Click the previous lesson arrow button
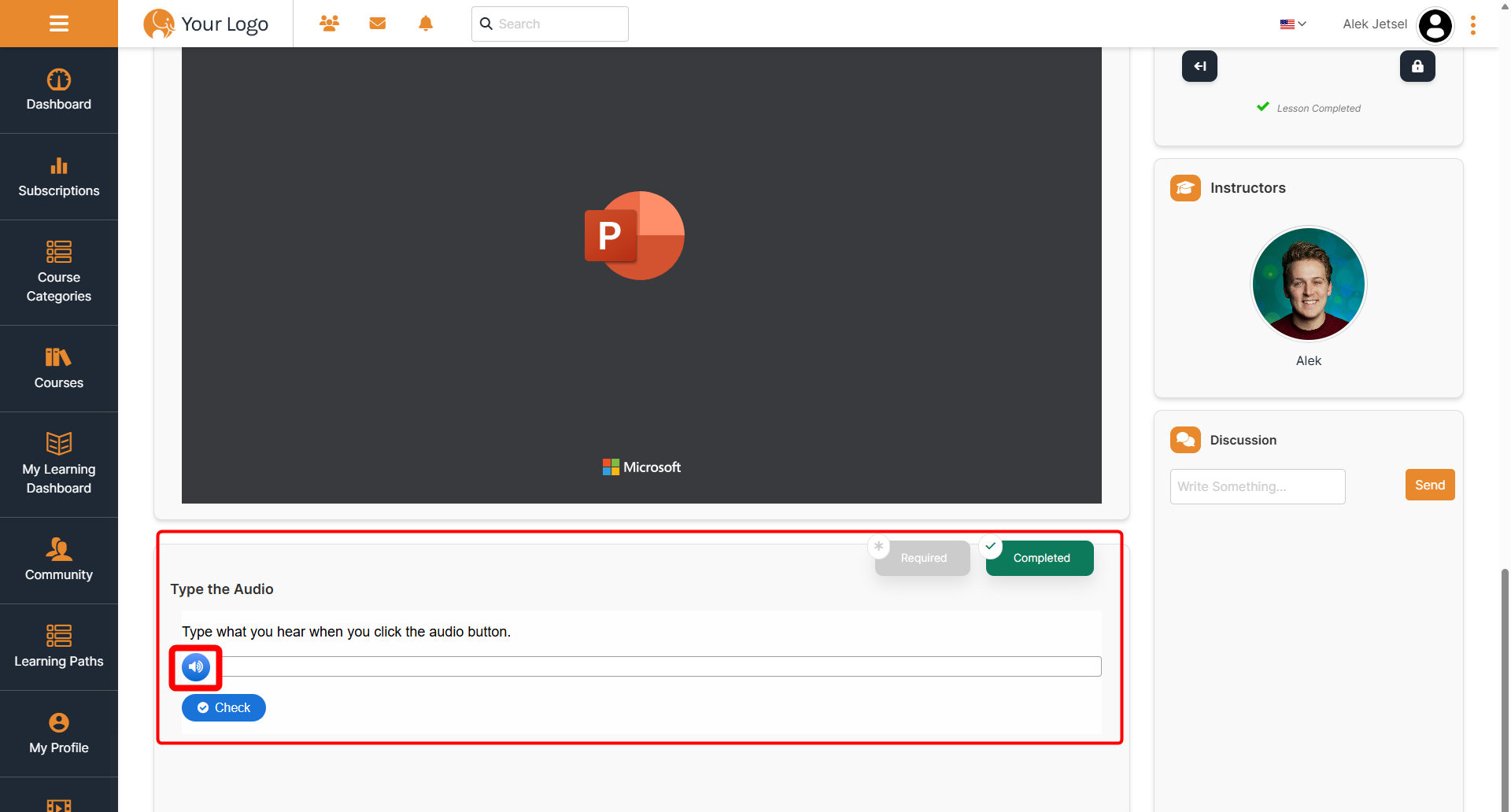This screenshot has width=1511, height=812. (1199, 66)
